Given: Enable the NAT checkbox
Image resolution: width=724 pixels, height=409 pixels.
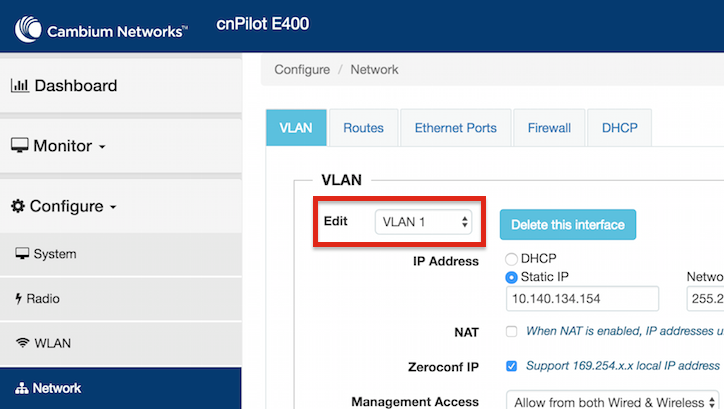Looking at the screenshot, I should coord(512,331).
